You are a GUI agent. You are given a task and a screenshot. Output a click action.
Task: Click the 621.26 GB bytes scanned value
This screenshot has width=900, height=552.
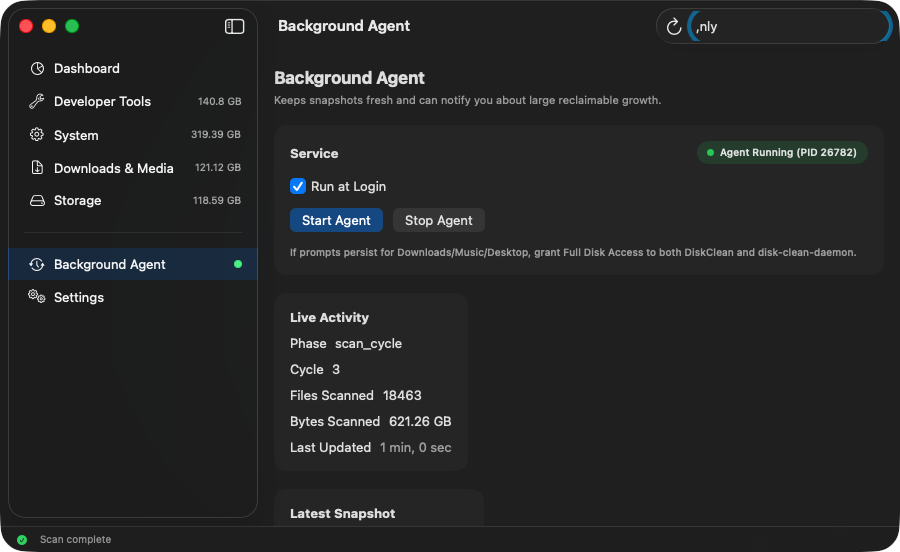(x=420, y=421)
